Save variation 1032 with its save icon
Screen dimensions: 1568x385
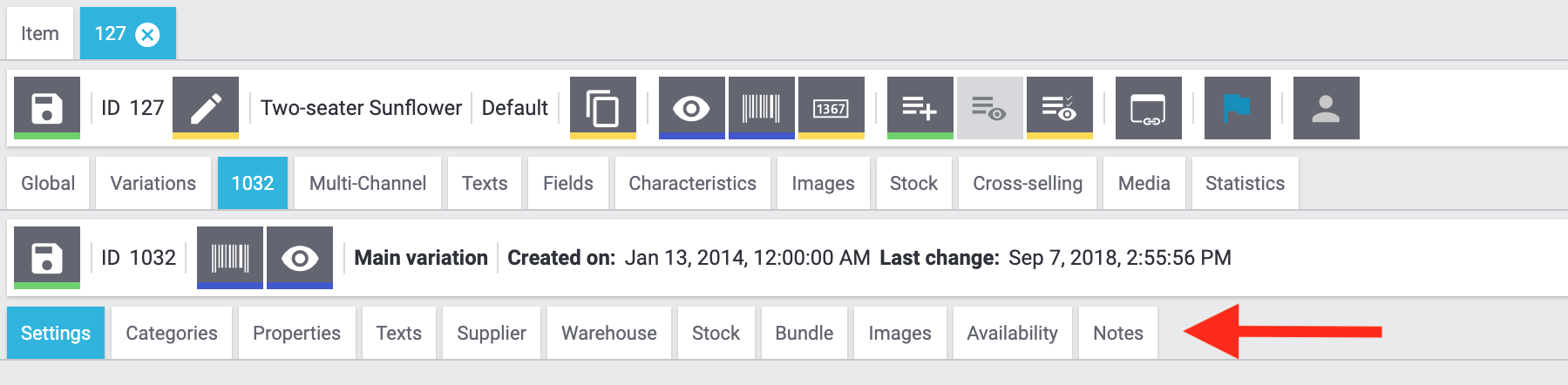[47, 258]
